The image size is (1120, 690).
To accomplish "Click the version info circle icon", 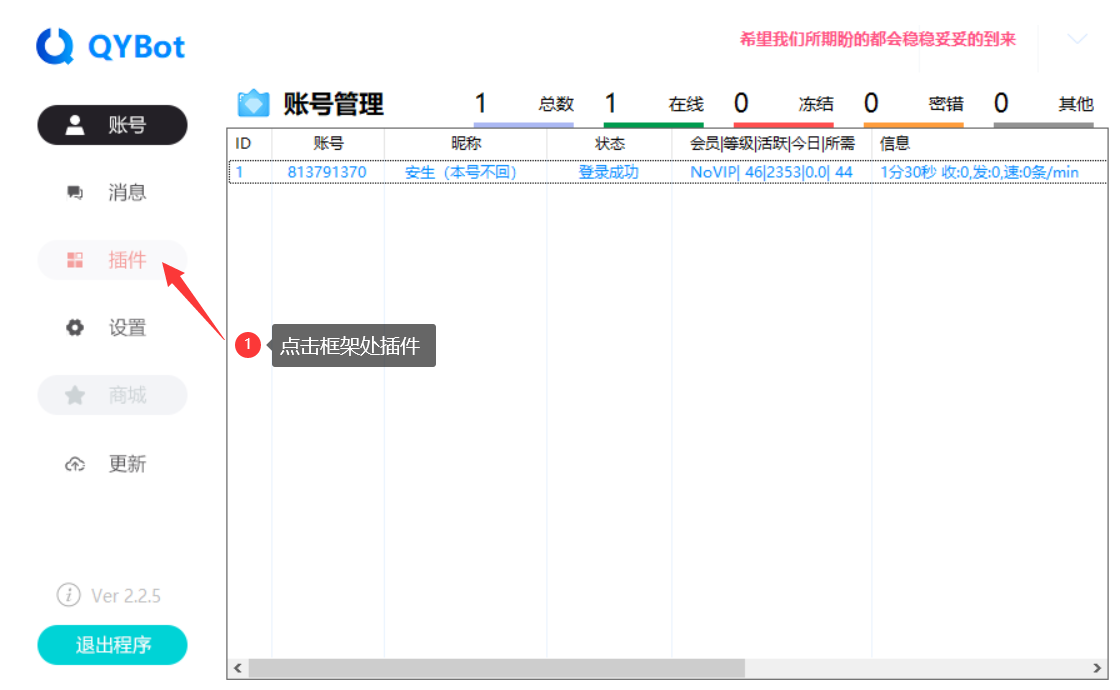I will 68,595.
